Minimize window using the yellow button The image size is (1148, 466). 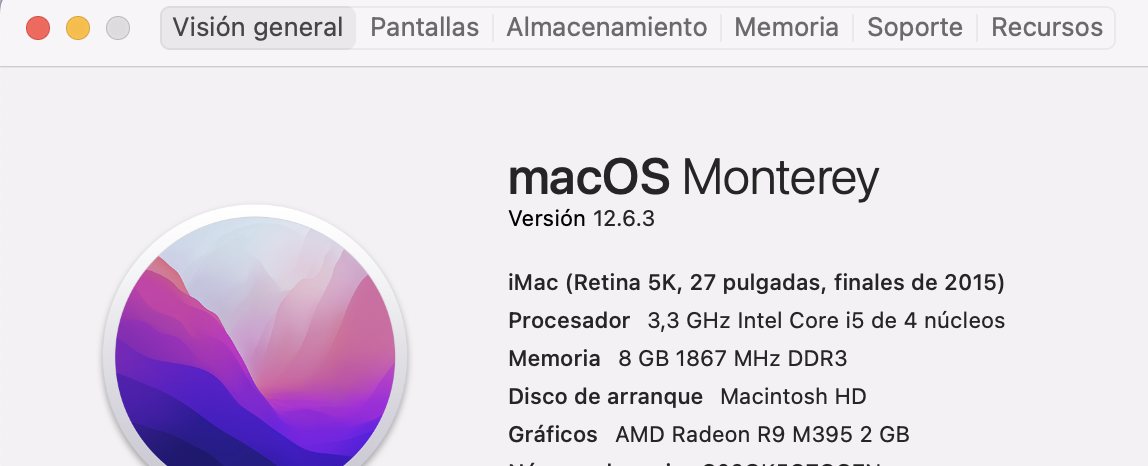tap(78, 29)
